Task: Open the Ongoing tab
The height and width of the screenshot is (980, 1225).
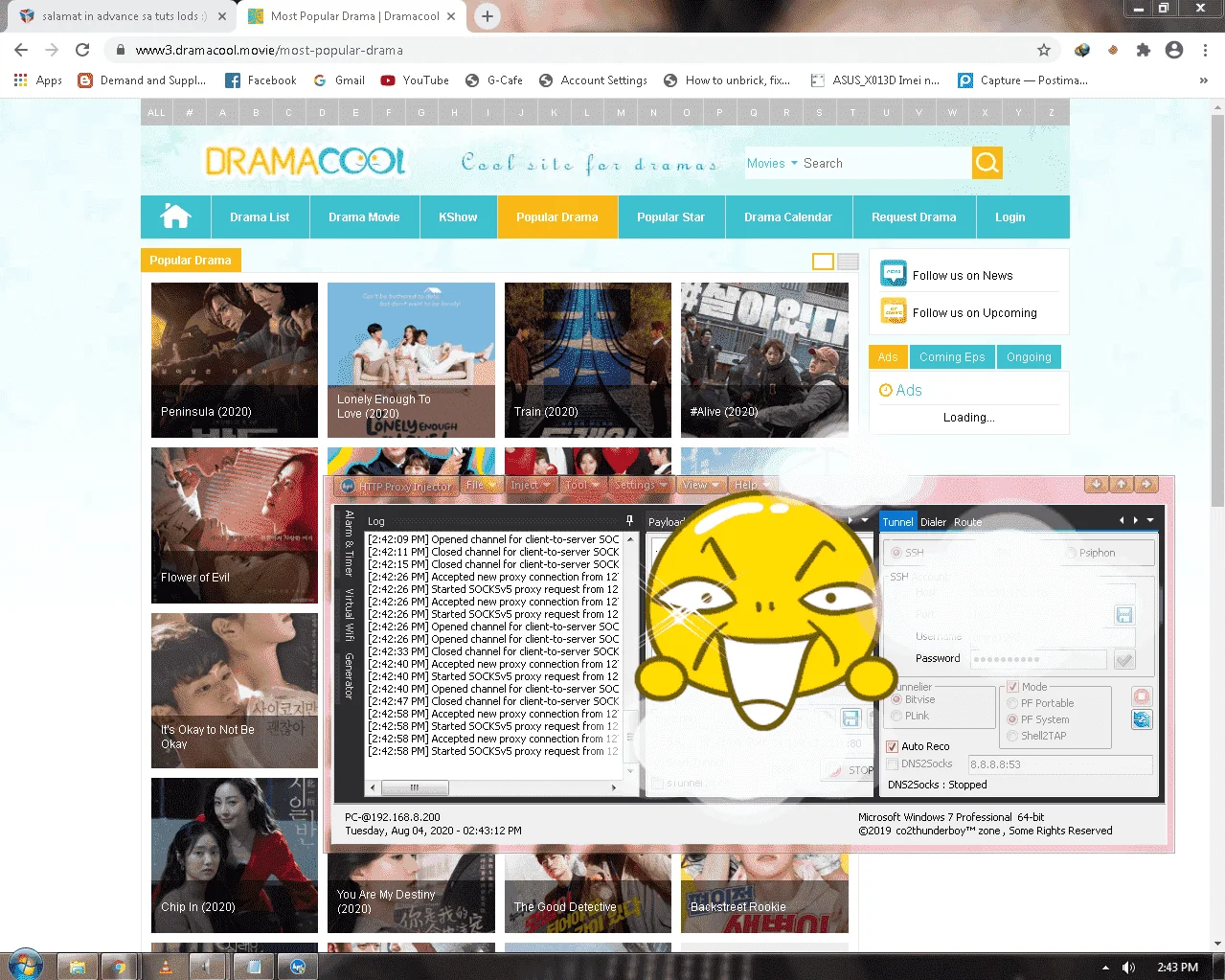Action: pyautogui.click(x=1029, y=357)
